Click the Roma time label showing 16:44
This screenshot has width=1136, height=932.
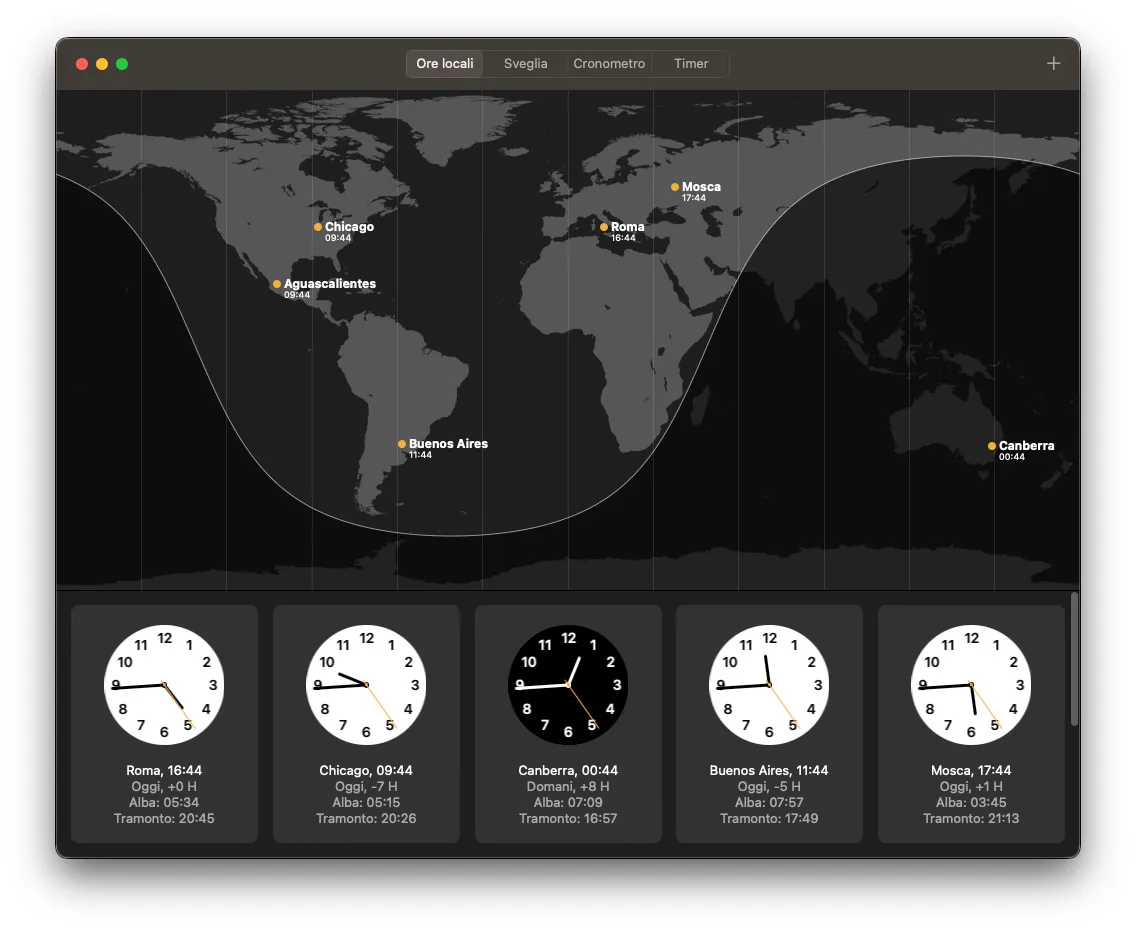(622, 238)
